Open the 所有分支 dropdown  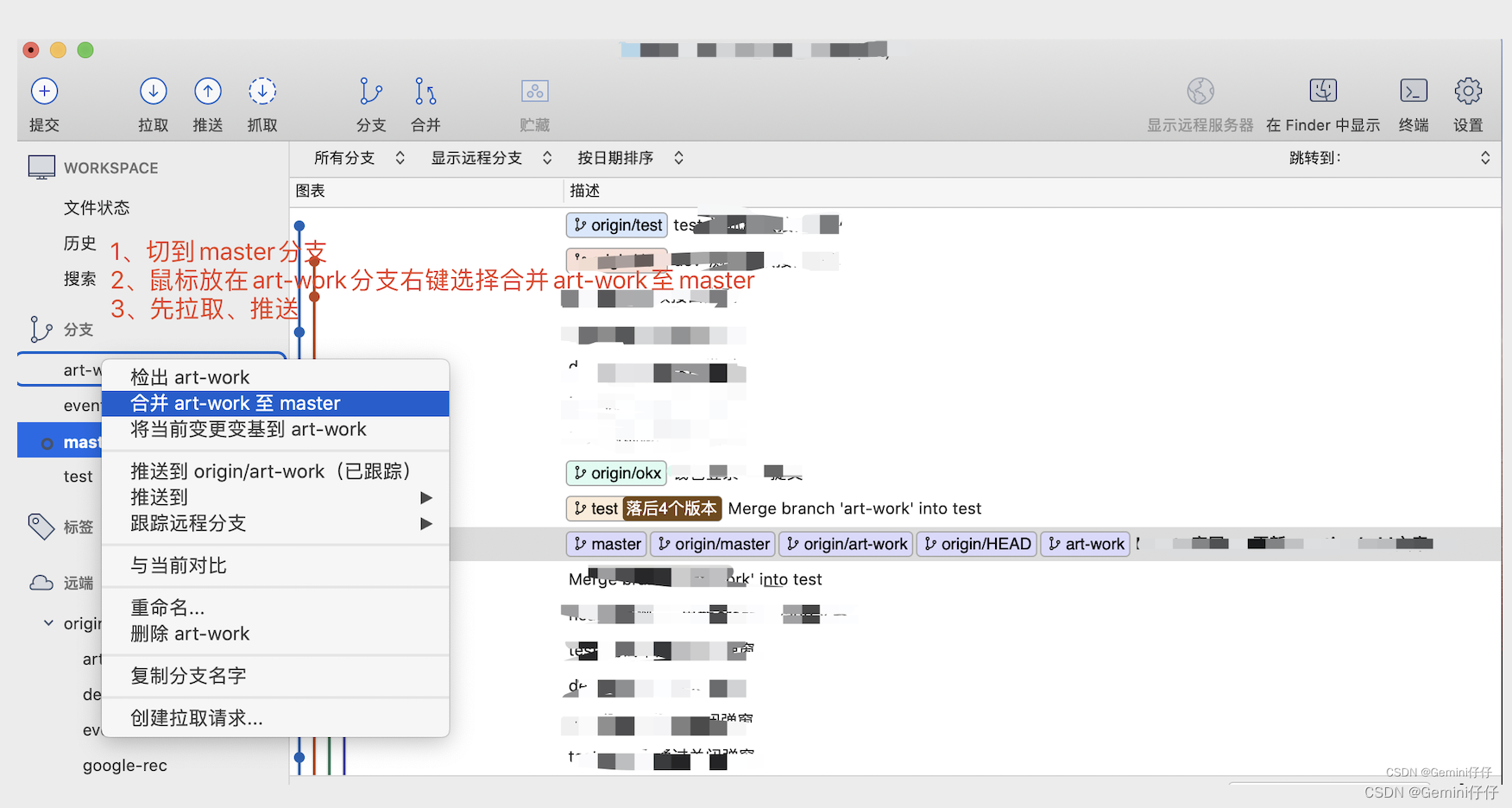(359, 158)
